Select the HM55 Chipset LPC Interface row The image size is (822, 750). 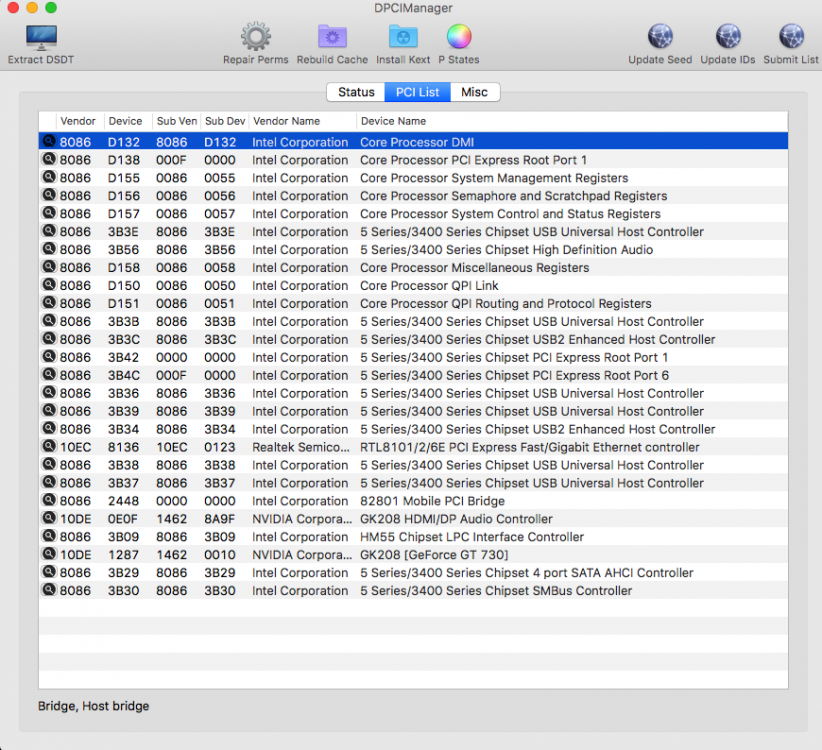(x=413, y=537)
